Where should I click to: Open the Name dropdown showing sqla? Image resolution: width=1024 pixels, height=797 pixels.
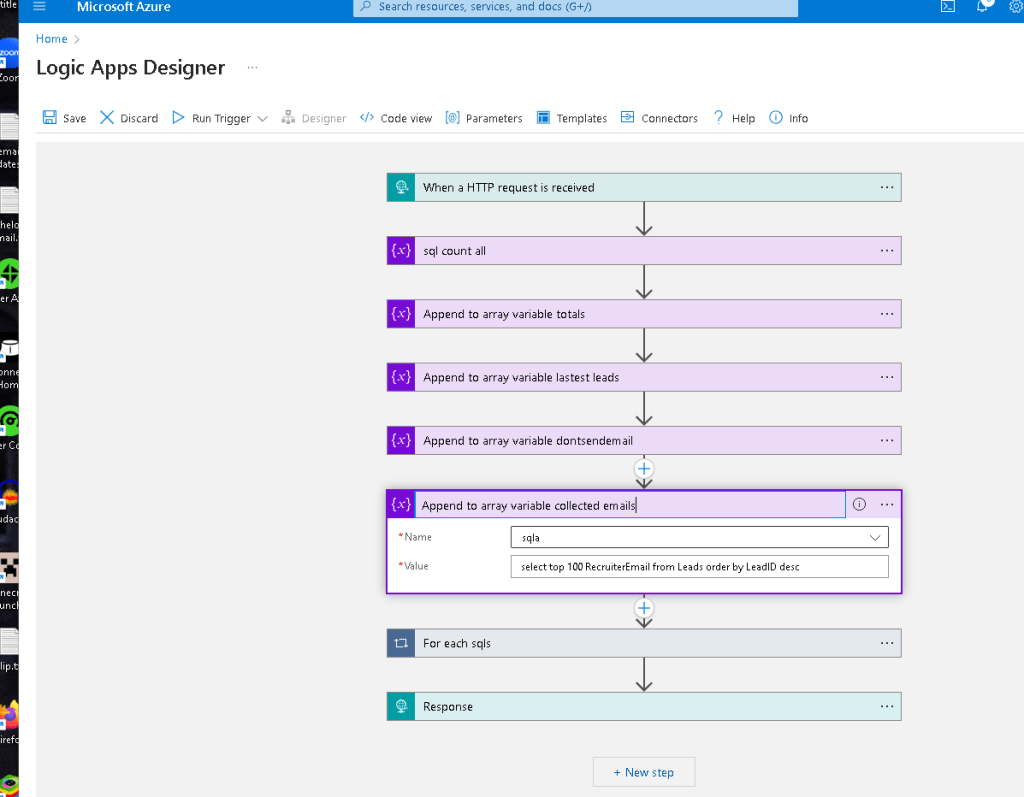699,538
